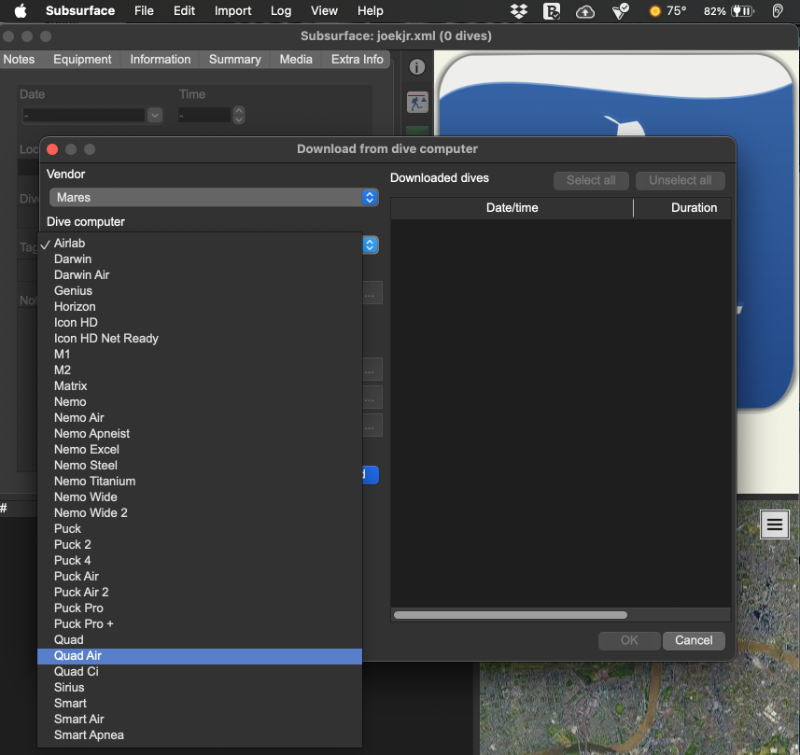
Task: Open the Help menu
Action: click(x=370, y=11)
